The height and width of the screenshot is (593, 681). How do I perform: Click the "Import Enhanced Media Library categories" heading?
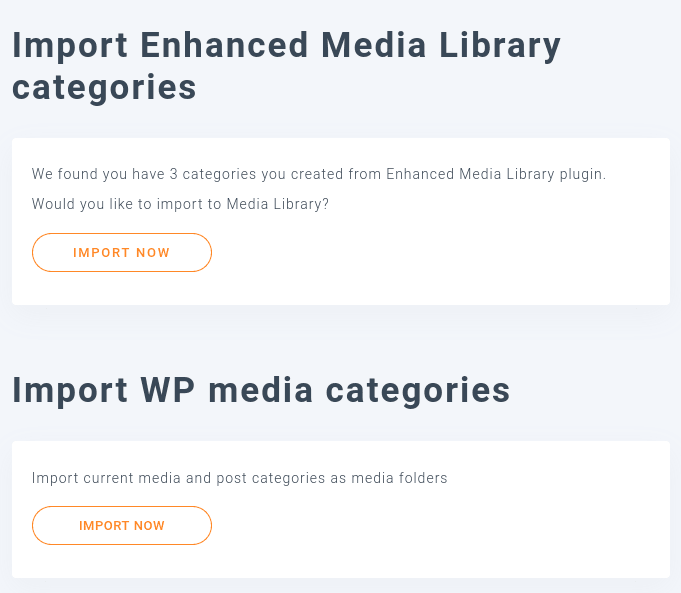286,66
